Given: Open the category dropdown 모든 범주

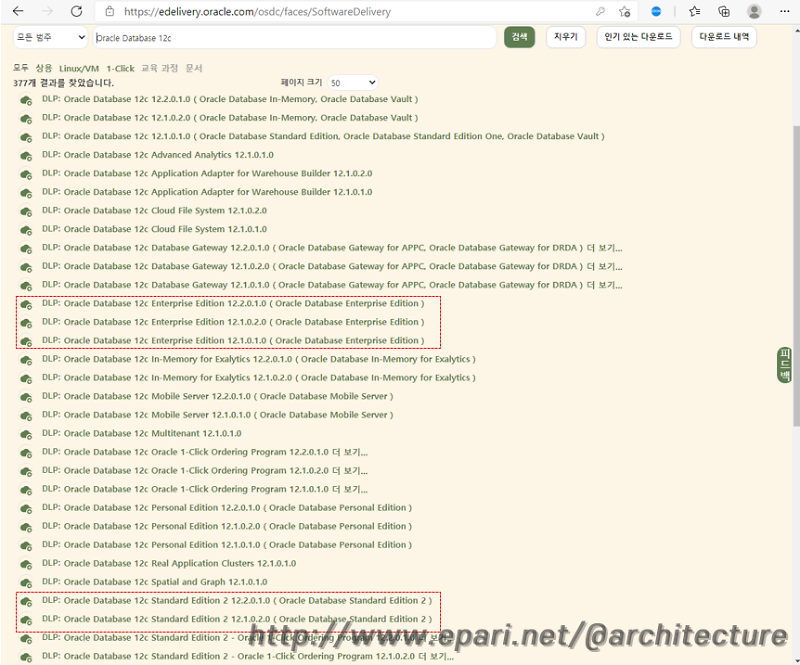Looking at the screenshot, I should pyautogui.click(x=50, y=37).
